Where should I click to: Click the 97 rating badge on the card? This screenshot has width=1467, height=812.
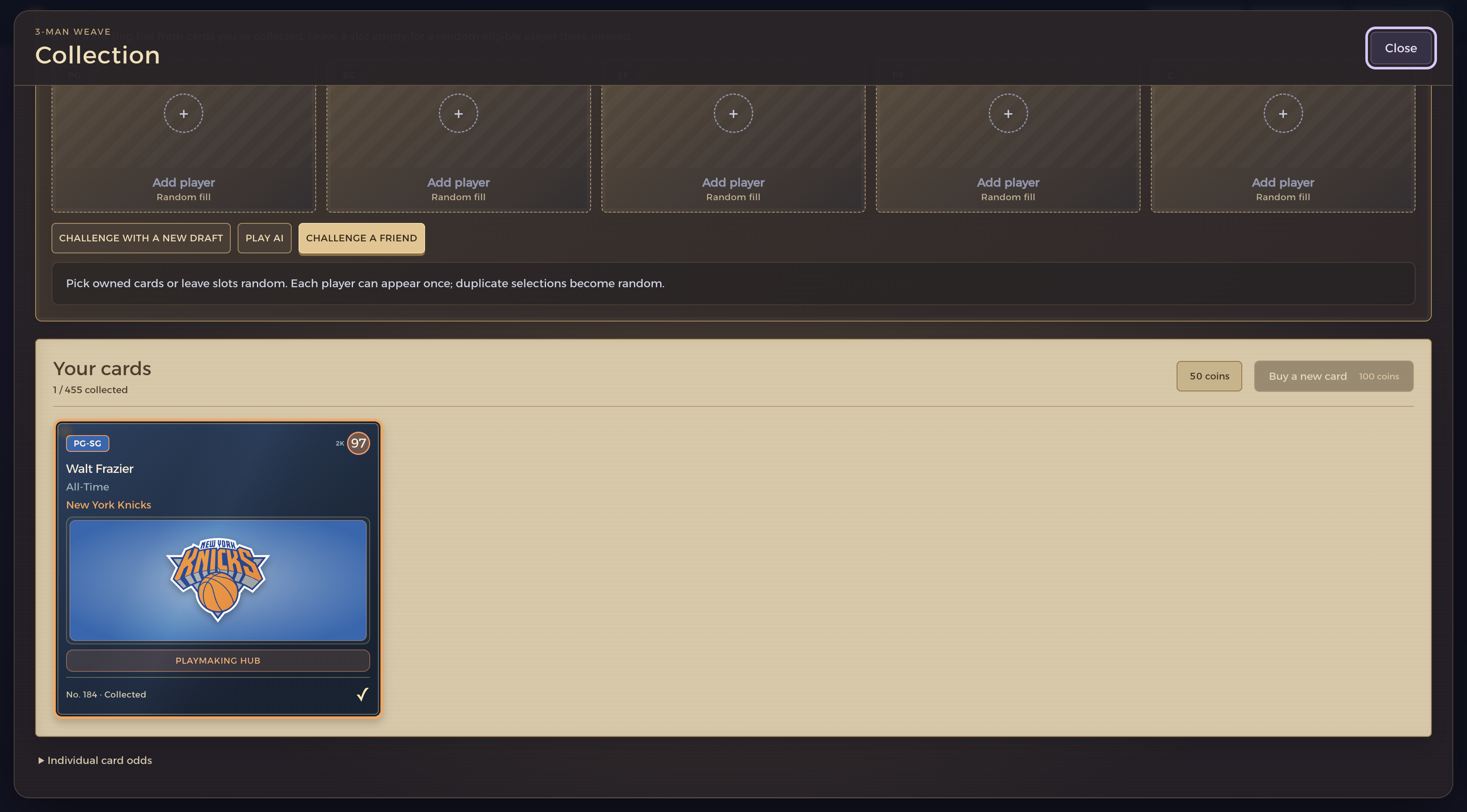coord(358,443)
